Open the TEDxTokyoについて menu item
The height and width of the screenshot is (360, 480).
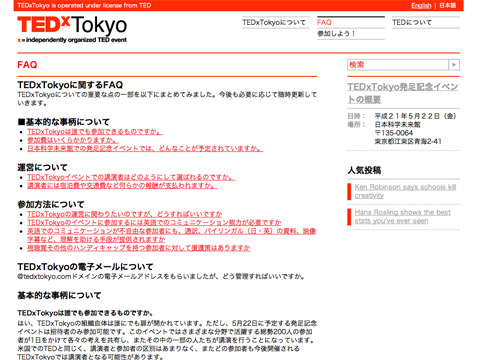[x=274, y=22]
